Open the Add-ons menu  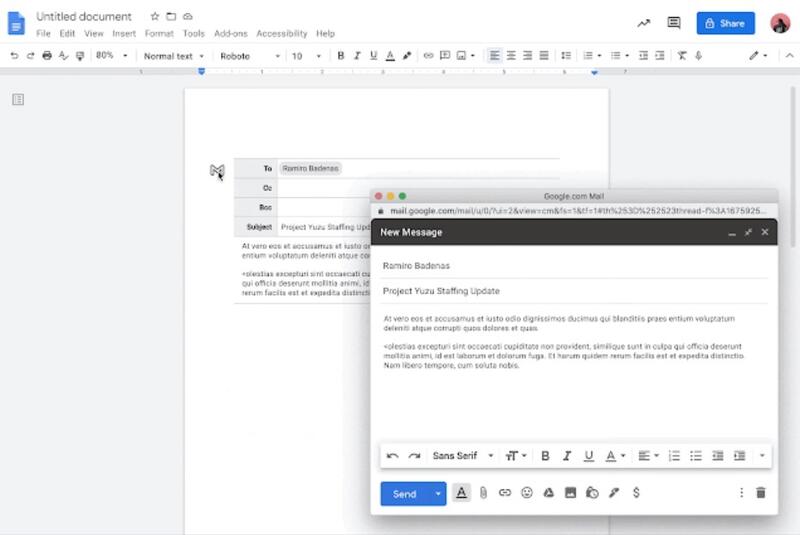pos(231,33)
